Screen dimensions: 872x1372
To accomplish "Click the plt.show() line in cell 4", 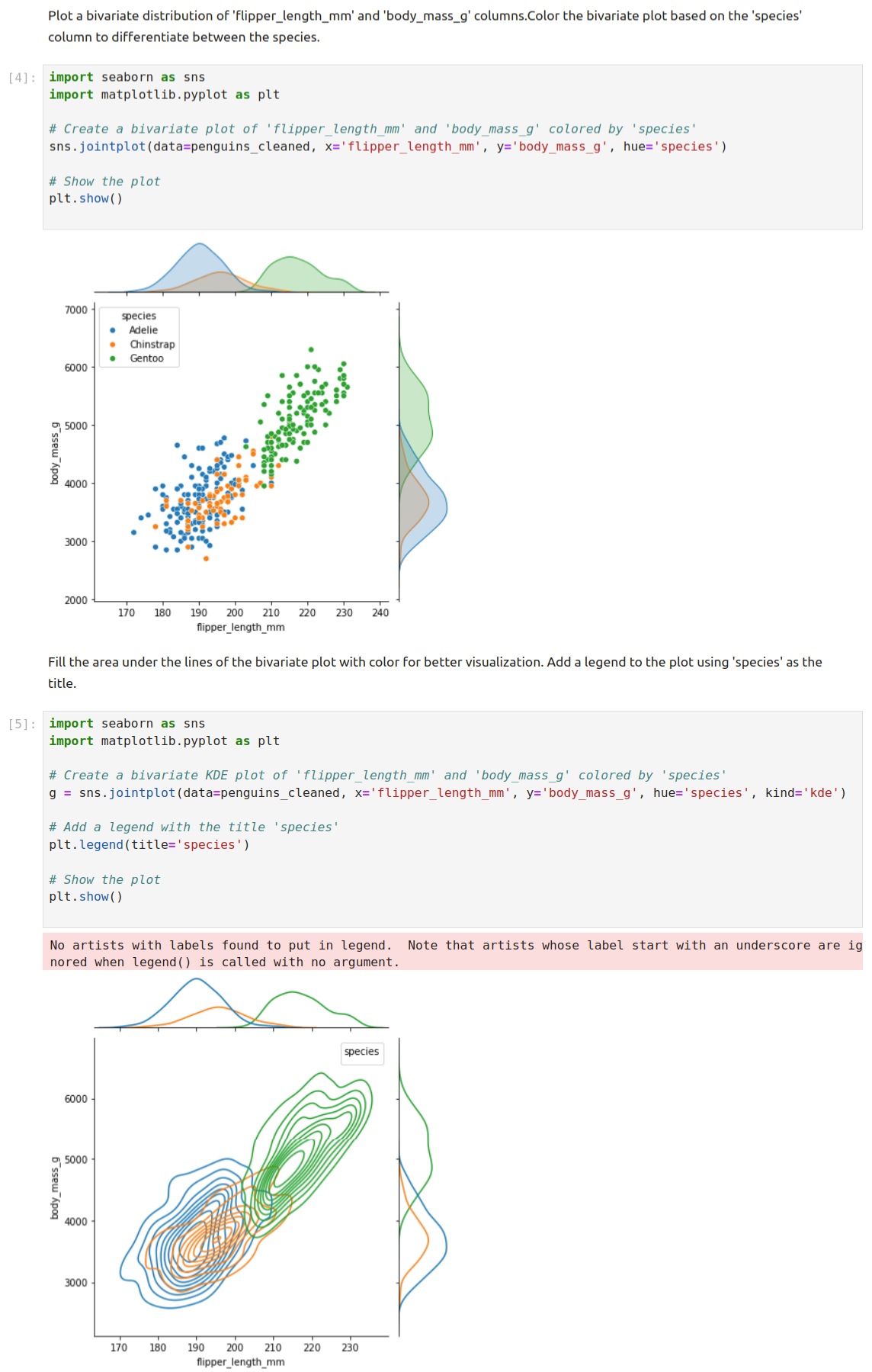I will (x=86, y=198).
